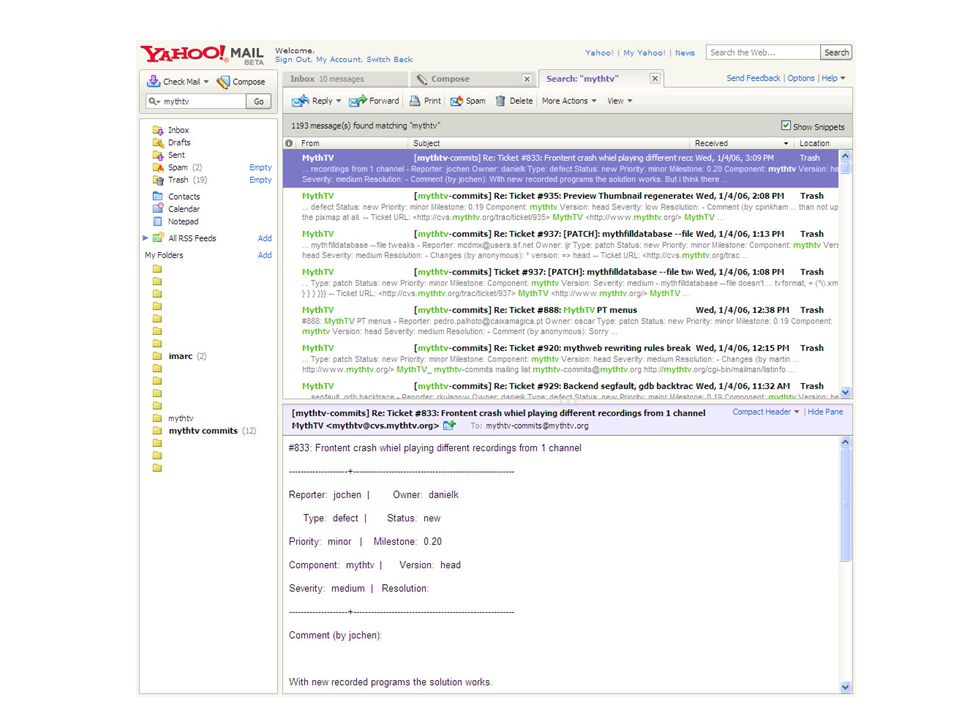Open the My Account link
This screenshot has height=720, width=960.
click(x=339, y=59)
